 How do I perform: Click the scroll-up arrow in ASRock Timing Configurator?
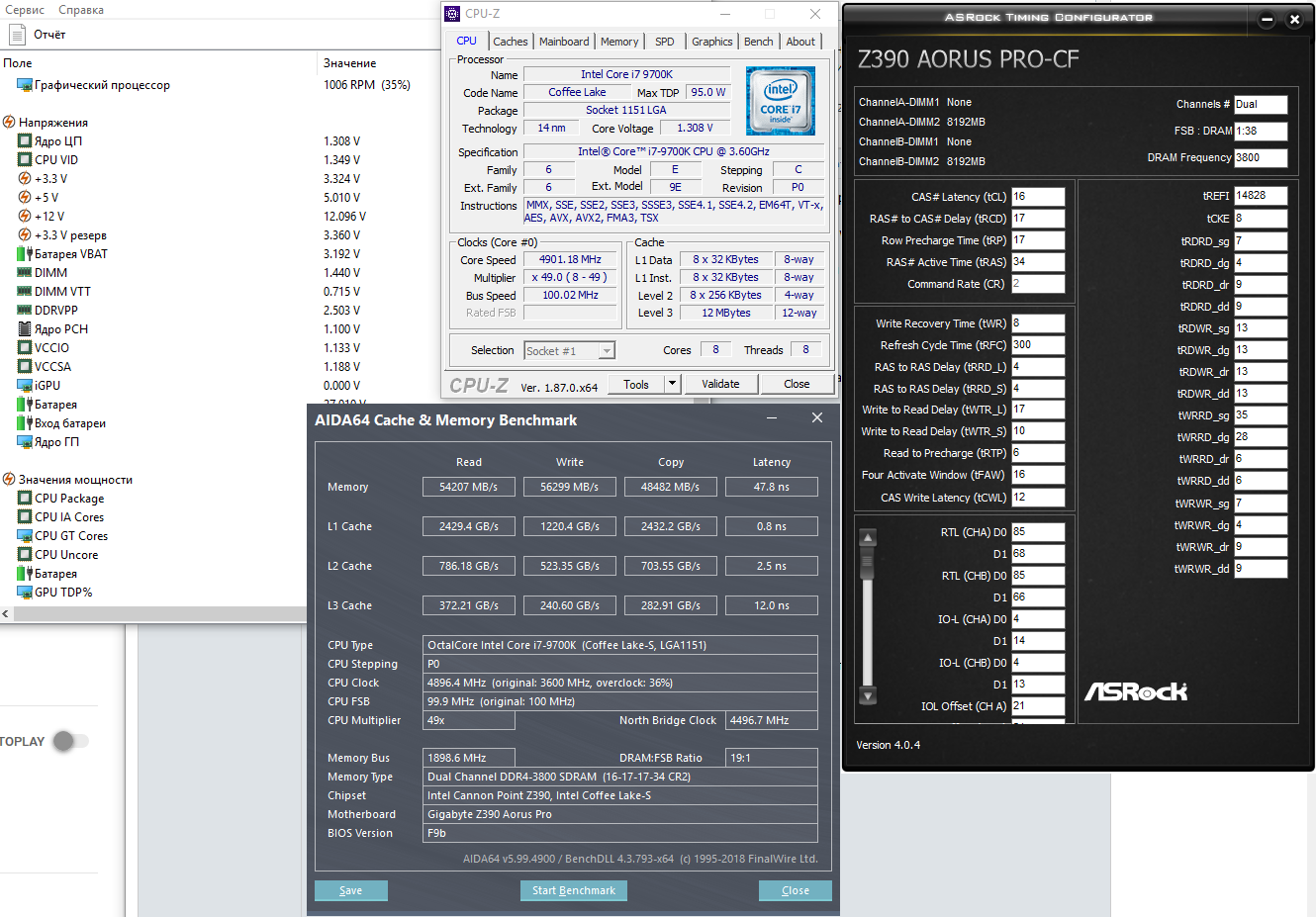[868, 538]
